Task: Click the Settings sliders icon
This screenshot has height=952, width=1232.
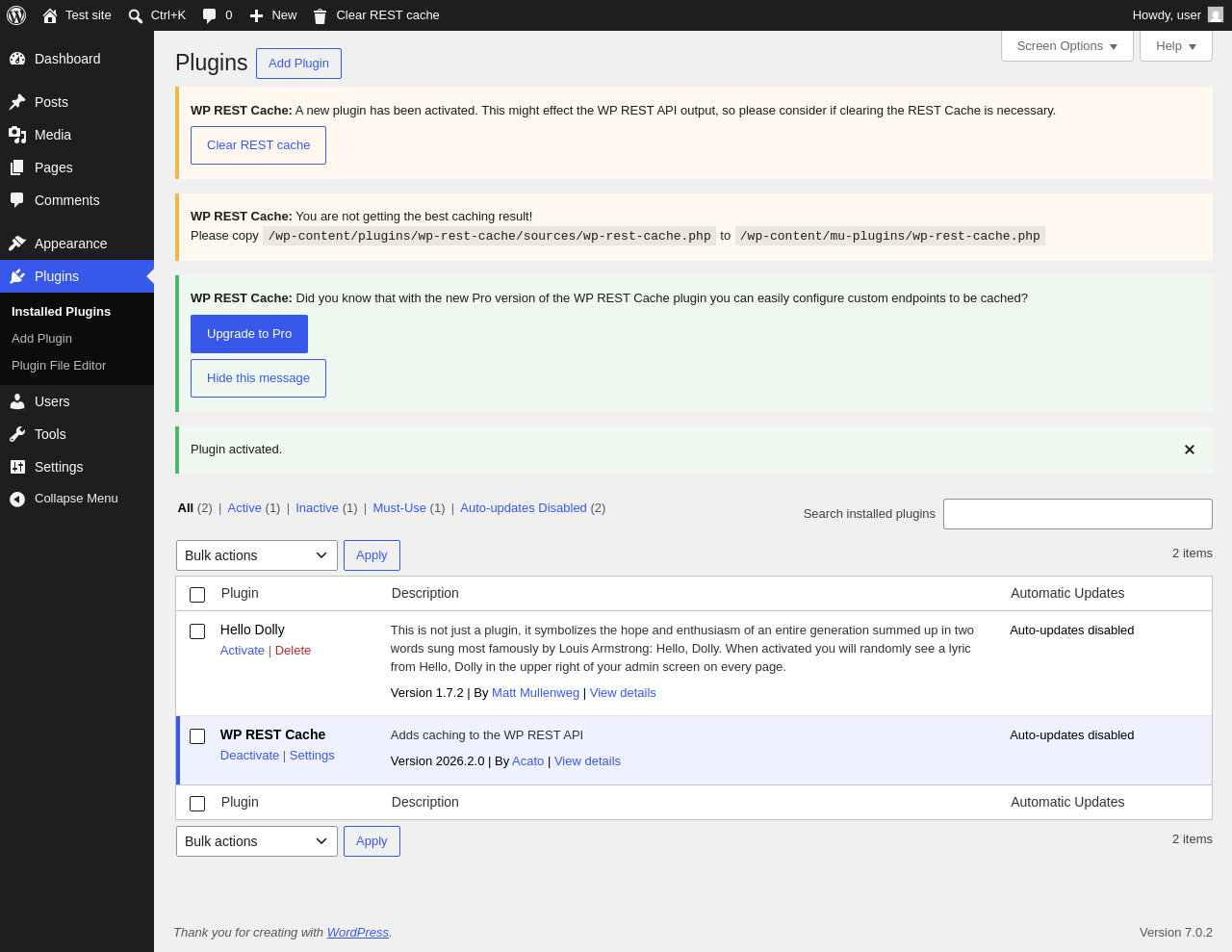Action: point(17,467)
